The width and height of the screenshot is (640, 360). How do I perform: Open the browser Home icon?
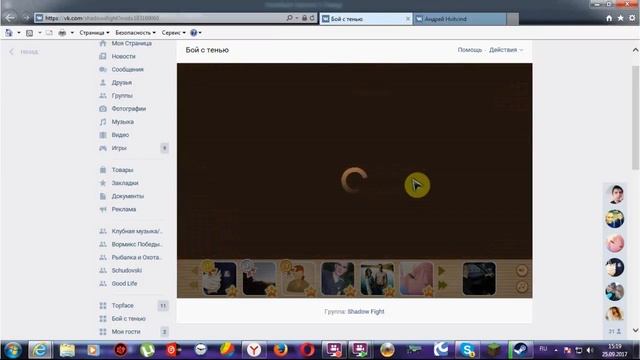[x=609, y=18]
